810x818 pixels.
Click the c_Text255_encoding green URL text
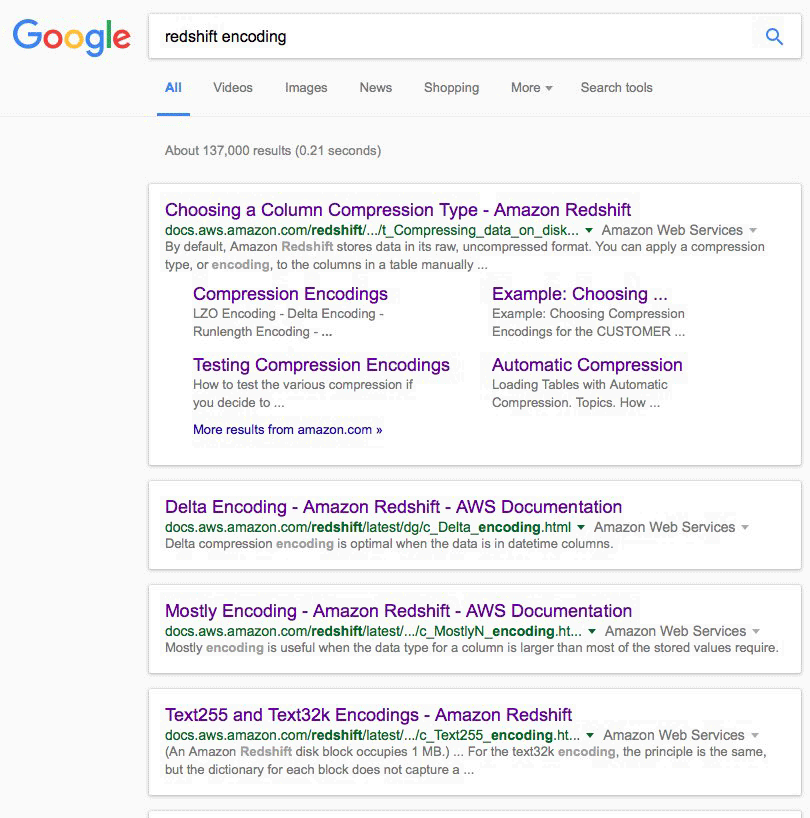pyautogui.click(x=372, y=735)
